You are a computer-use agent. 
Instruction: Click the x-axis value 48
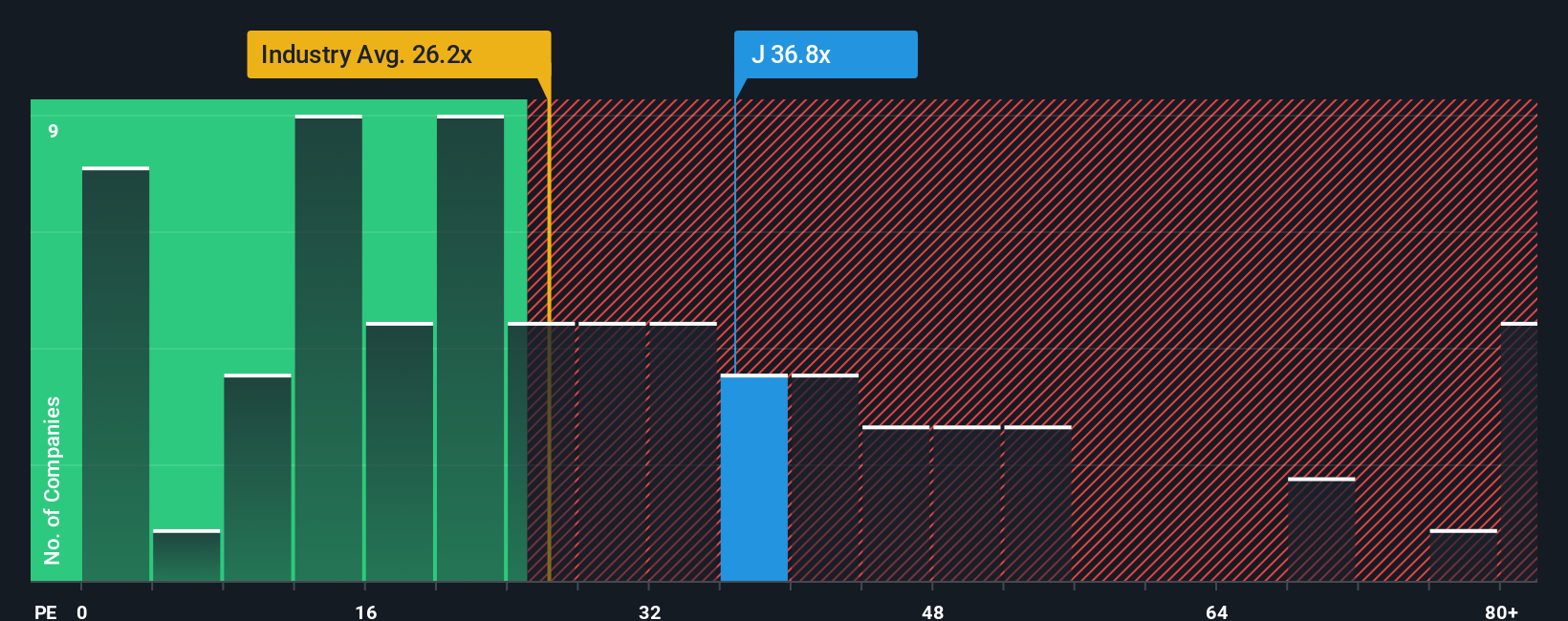pyautogui.click(x=932, y=611)
